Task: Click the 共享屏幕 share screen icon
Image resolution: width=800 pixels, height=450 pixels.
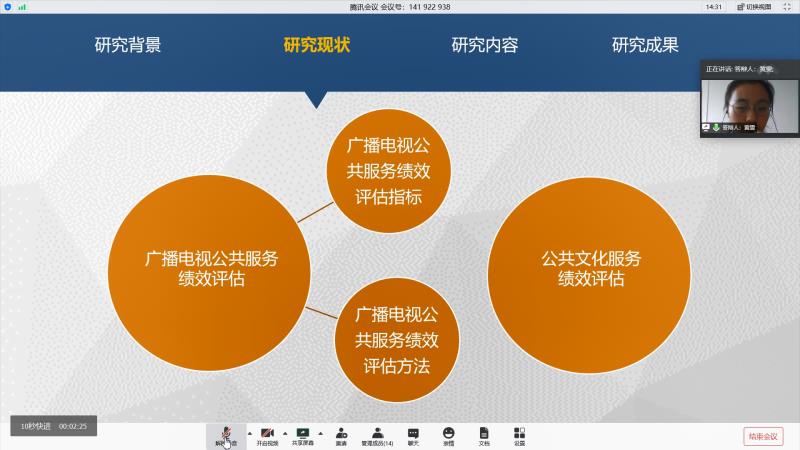Action: (302, 434)
